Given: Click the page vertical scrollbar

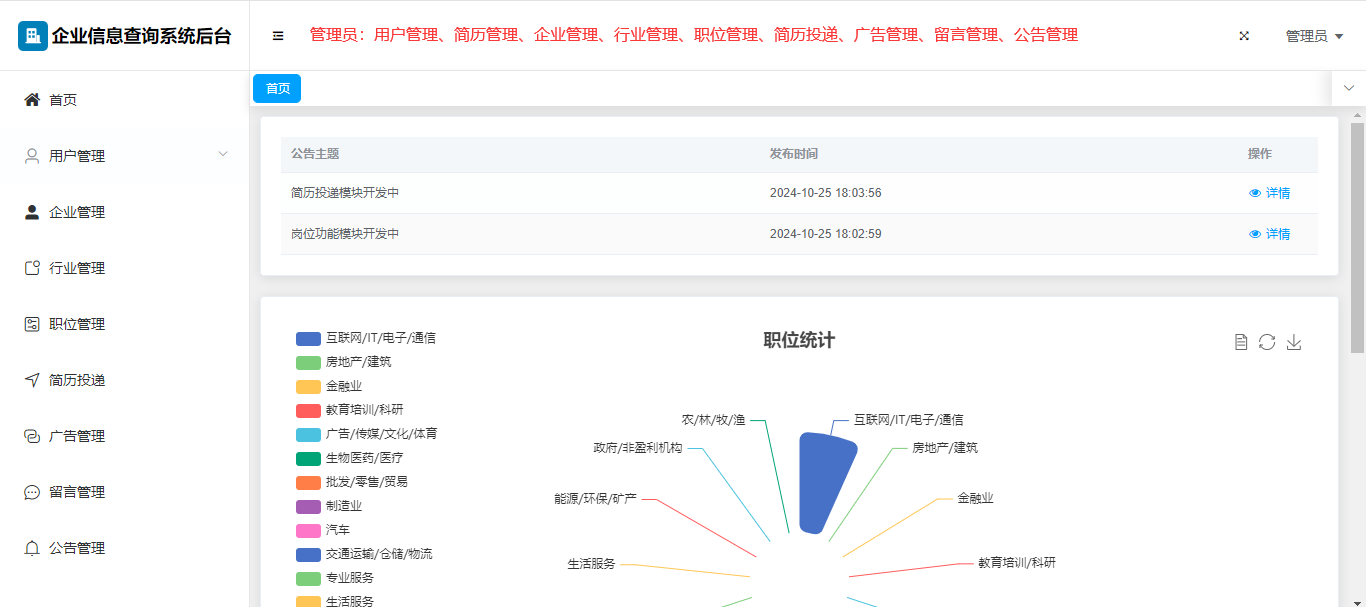Looking at the screenshot, I should coord(1357,238).
